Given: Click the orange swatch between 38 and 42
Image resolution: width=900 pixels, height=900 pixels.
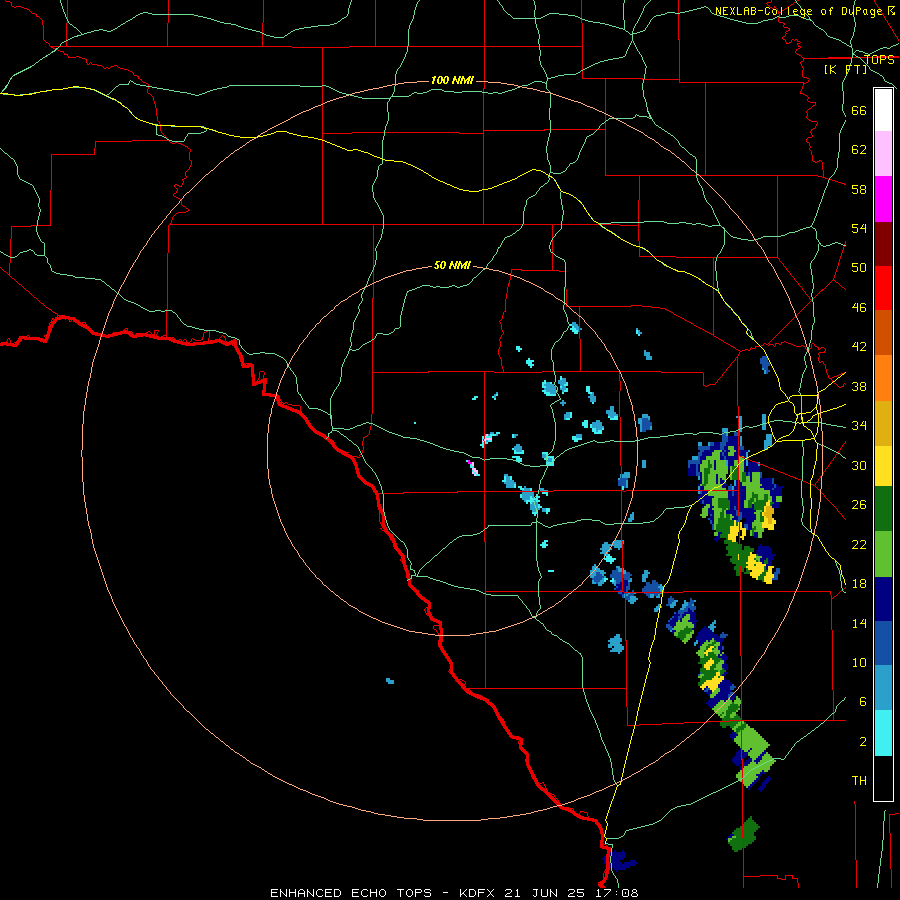Looking at the screenshot, I should (x=883, y=378).
